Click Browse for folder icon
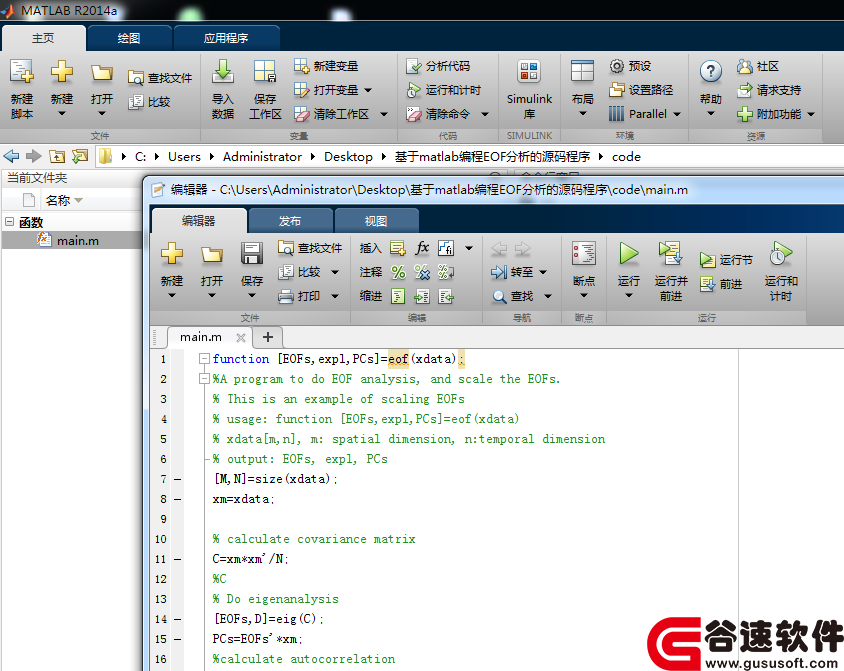The height and width of the screenshot is (671, 844). (80, 157)
